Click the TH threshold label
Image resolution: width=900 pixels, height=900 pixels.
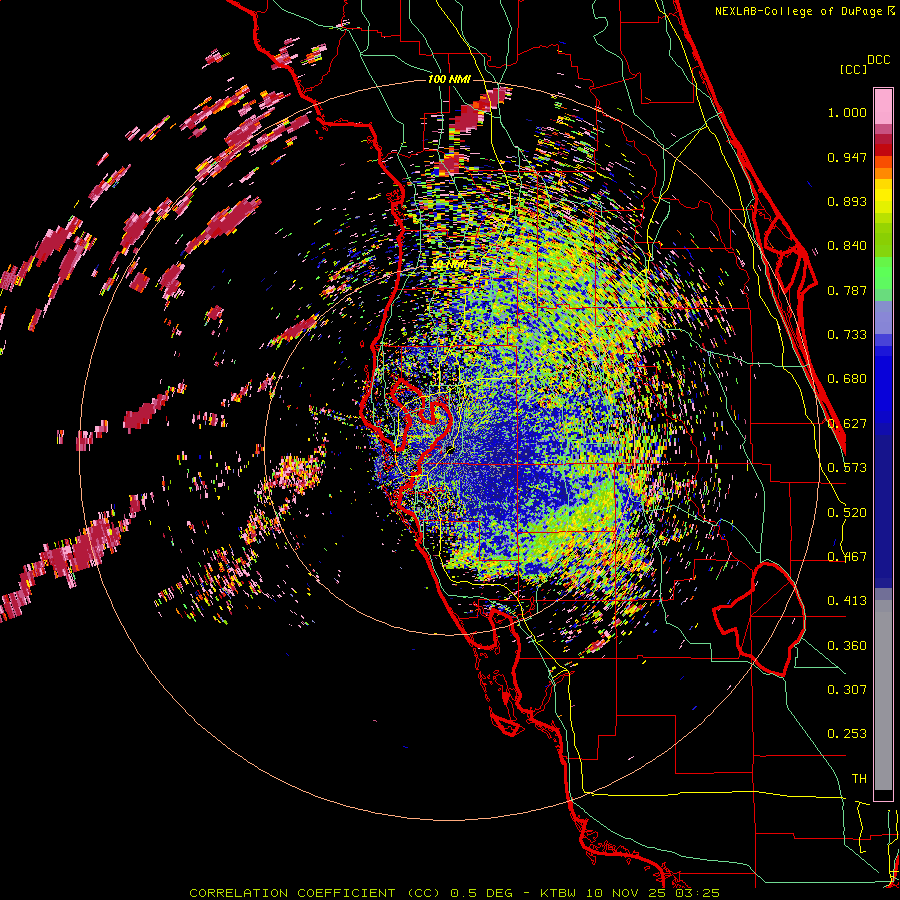(x=859, y=779)
